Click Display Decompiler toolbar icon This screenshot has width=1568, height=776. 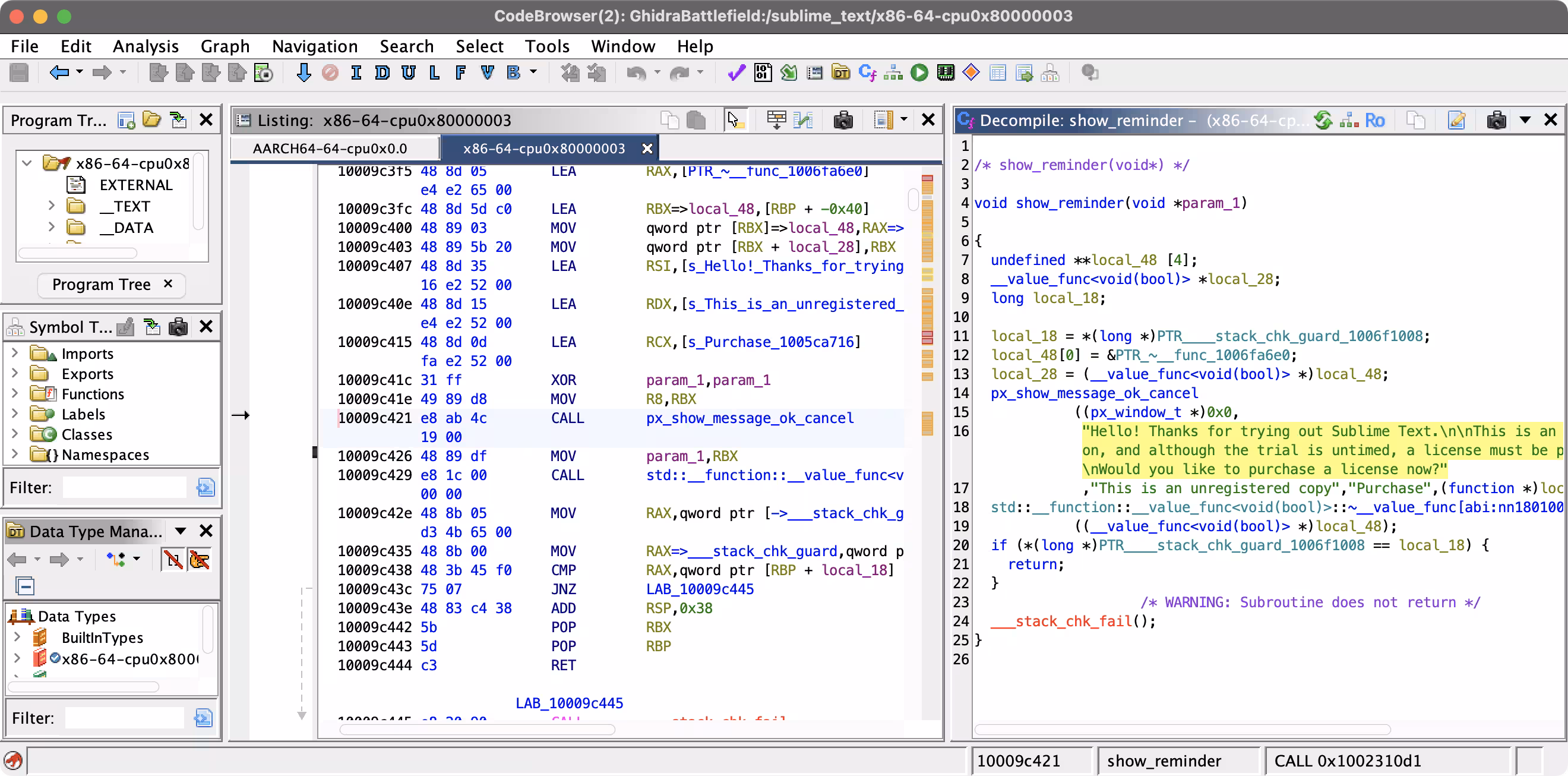click(867, 73)
